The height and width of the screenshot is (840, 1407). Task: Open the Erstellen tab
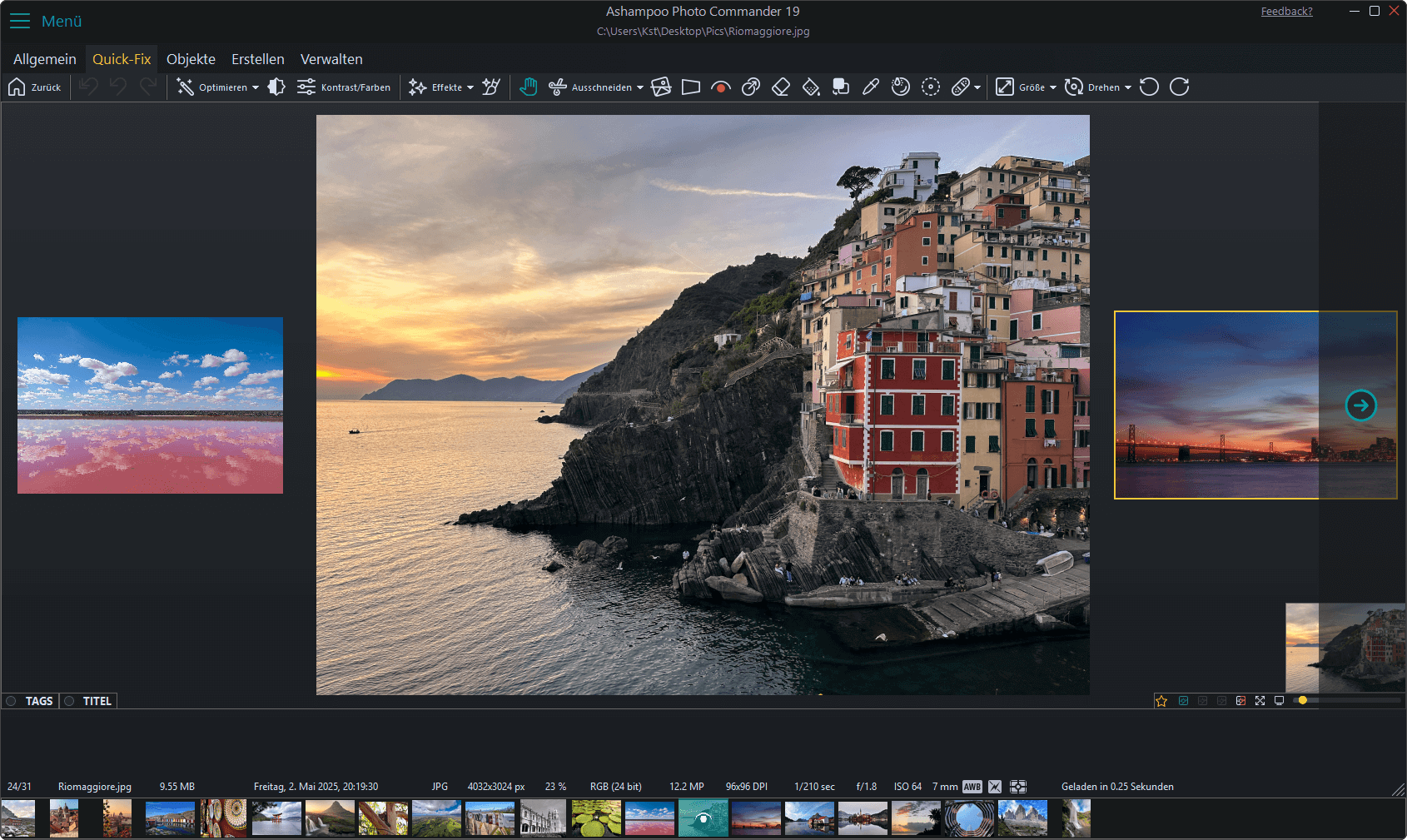257,59
